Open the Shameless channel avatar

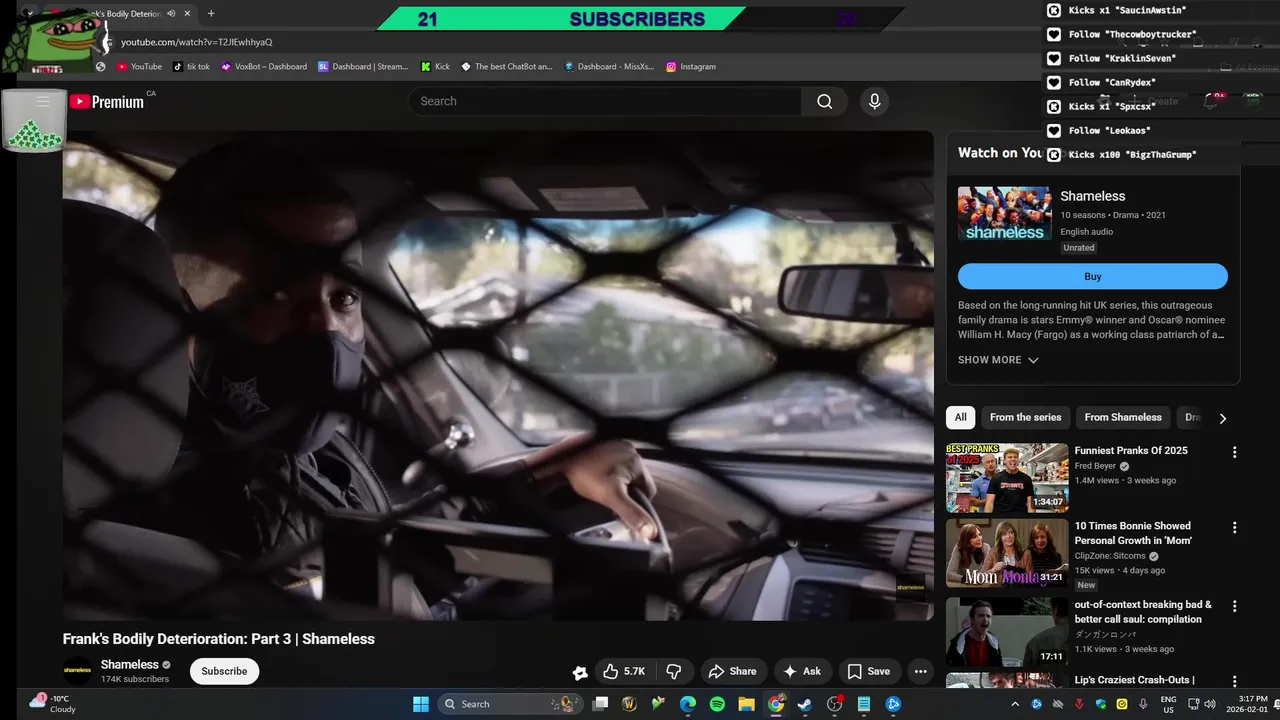pos(77,671)
